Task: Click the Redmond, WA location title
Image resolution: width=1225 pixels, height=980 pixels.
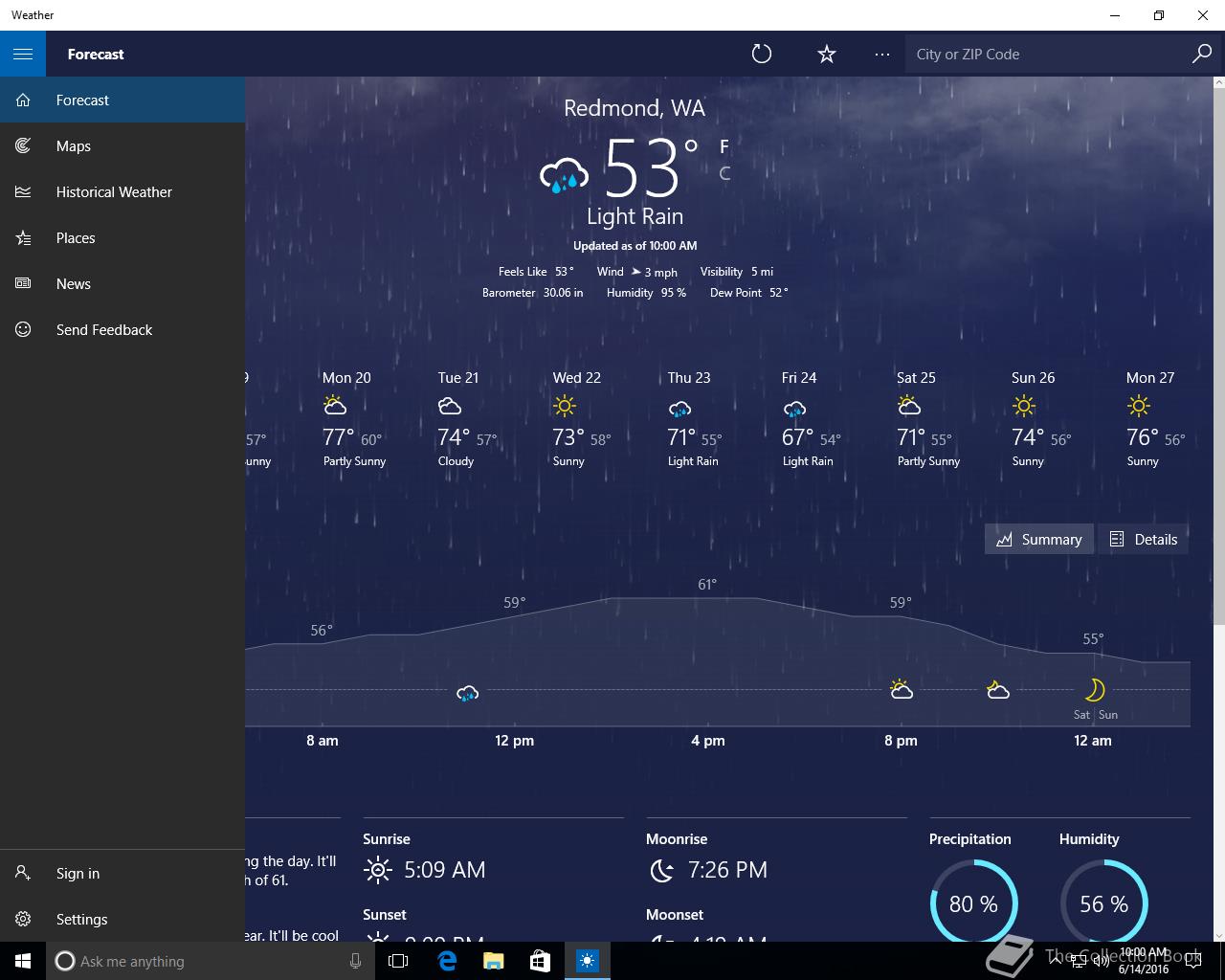Action: [x=635, y=108]
